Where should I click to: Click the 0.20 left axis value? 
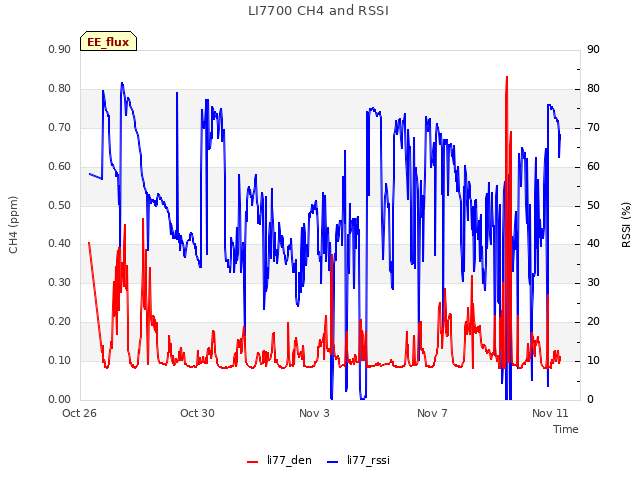click(x=60, y=322)
